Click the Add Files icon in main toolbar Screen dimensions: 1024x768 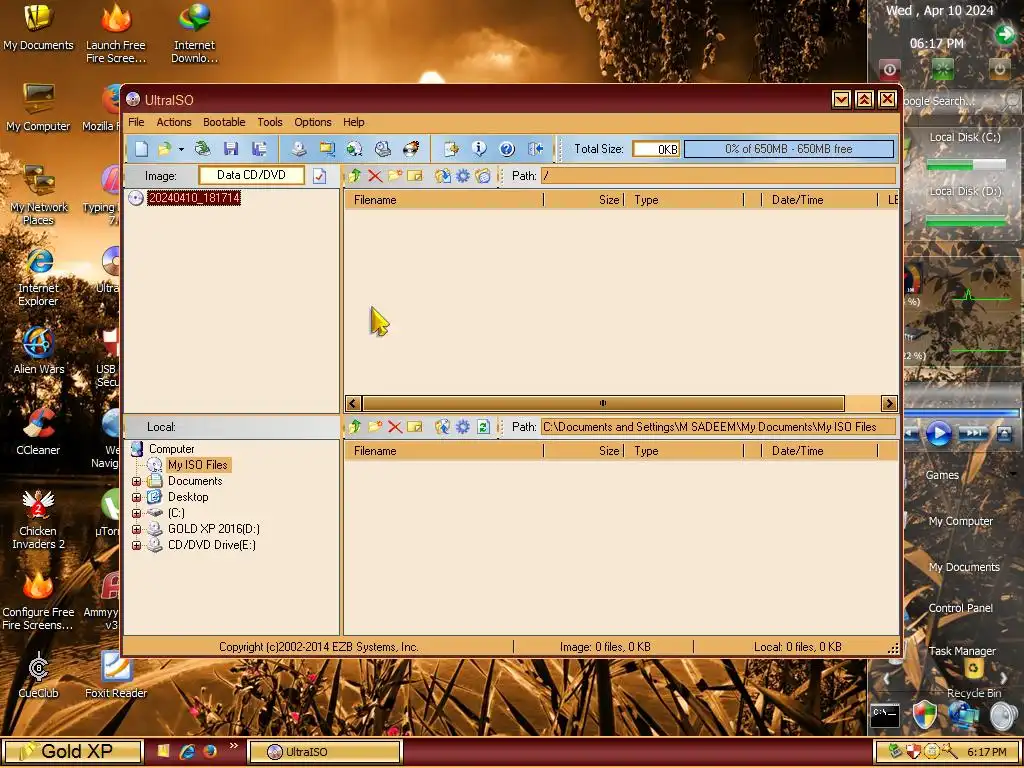coord(451,149)
